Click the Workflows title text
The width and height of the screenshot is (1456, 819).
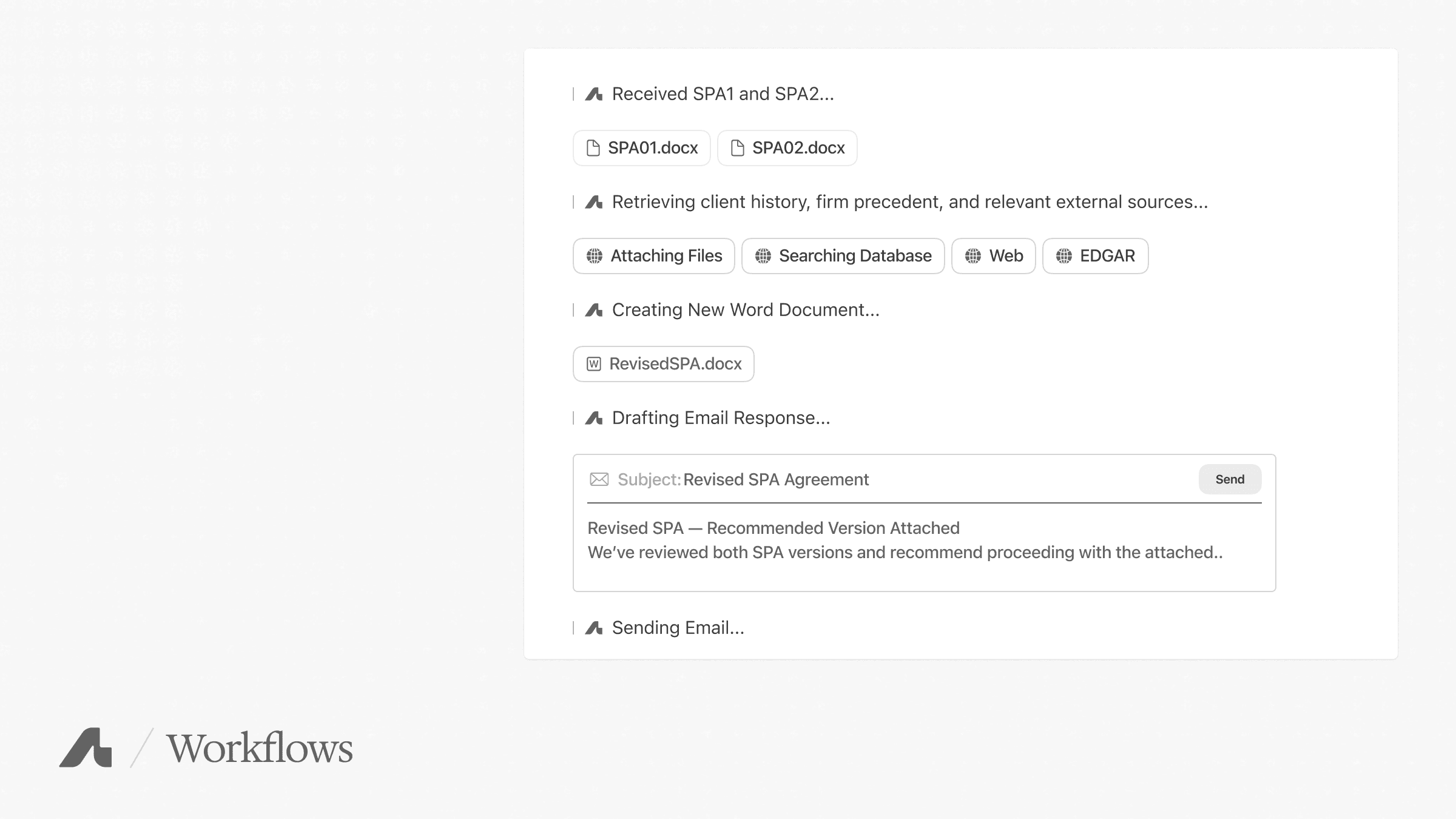260,748
